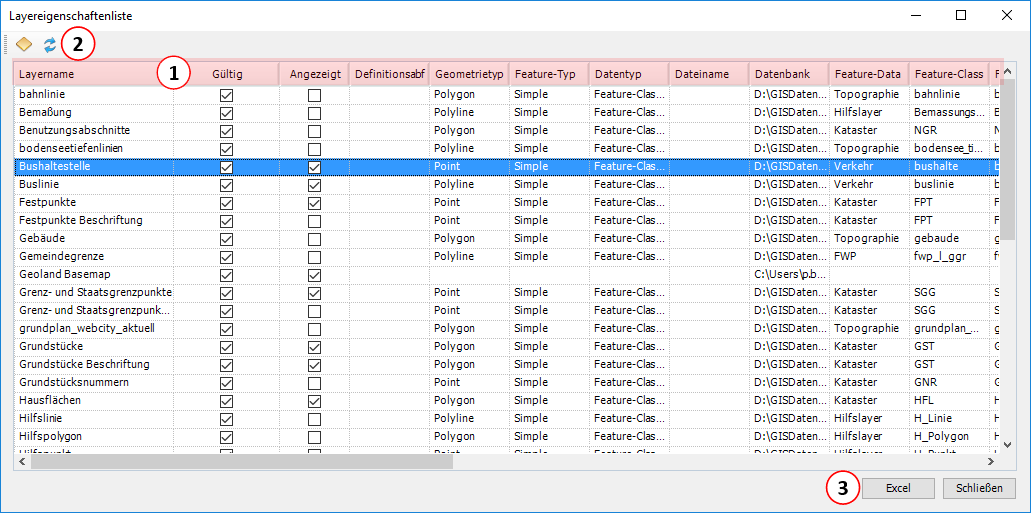Disable Angezeigt checkbox for Buslinie layer
Screen dimensions: 1031x513
pyautogui.click(x=314, y=185)
